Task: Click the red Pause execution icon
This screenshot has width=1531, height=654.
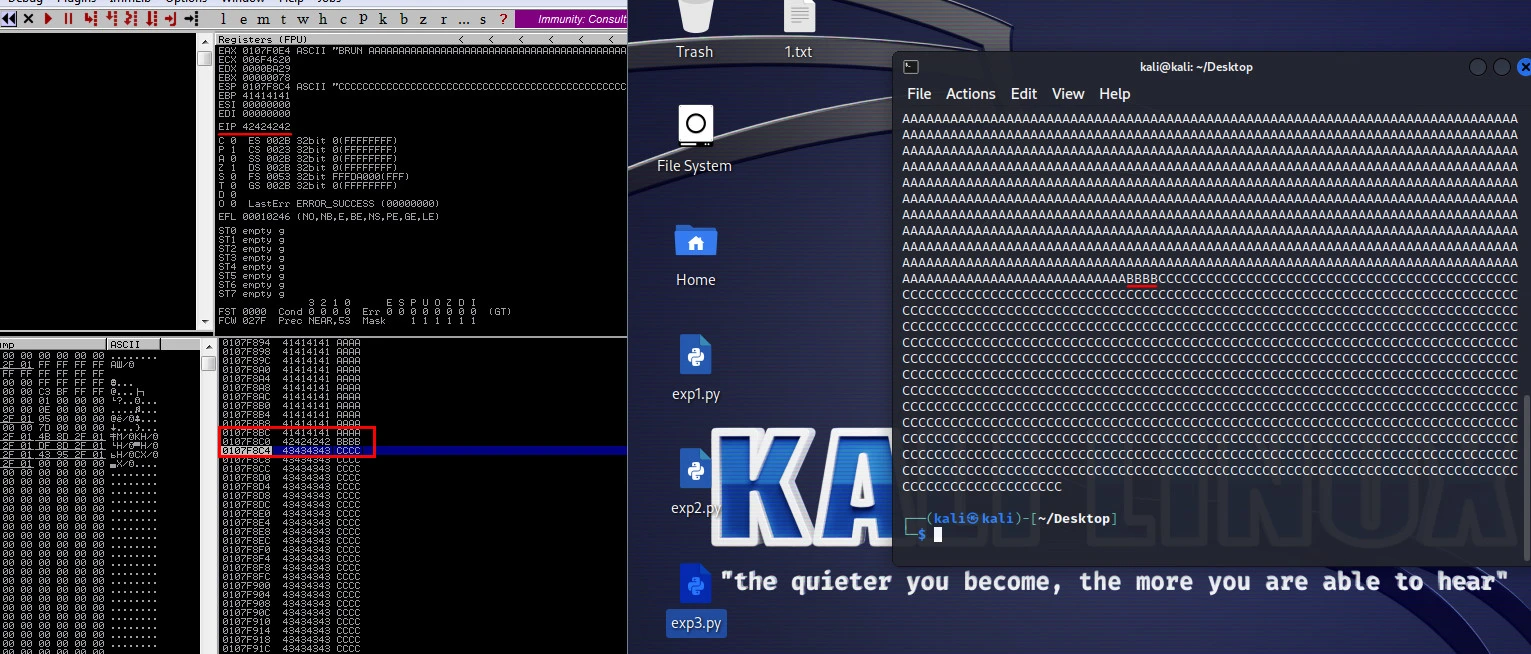Action: coord(68,18)
